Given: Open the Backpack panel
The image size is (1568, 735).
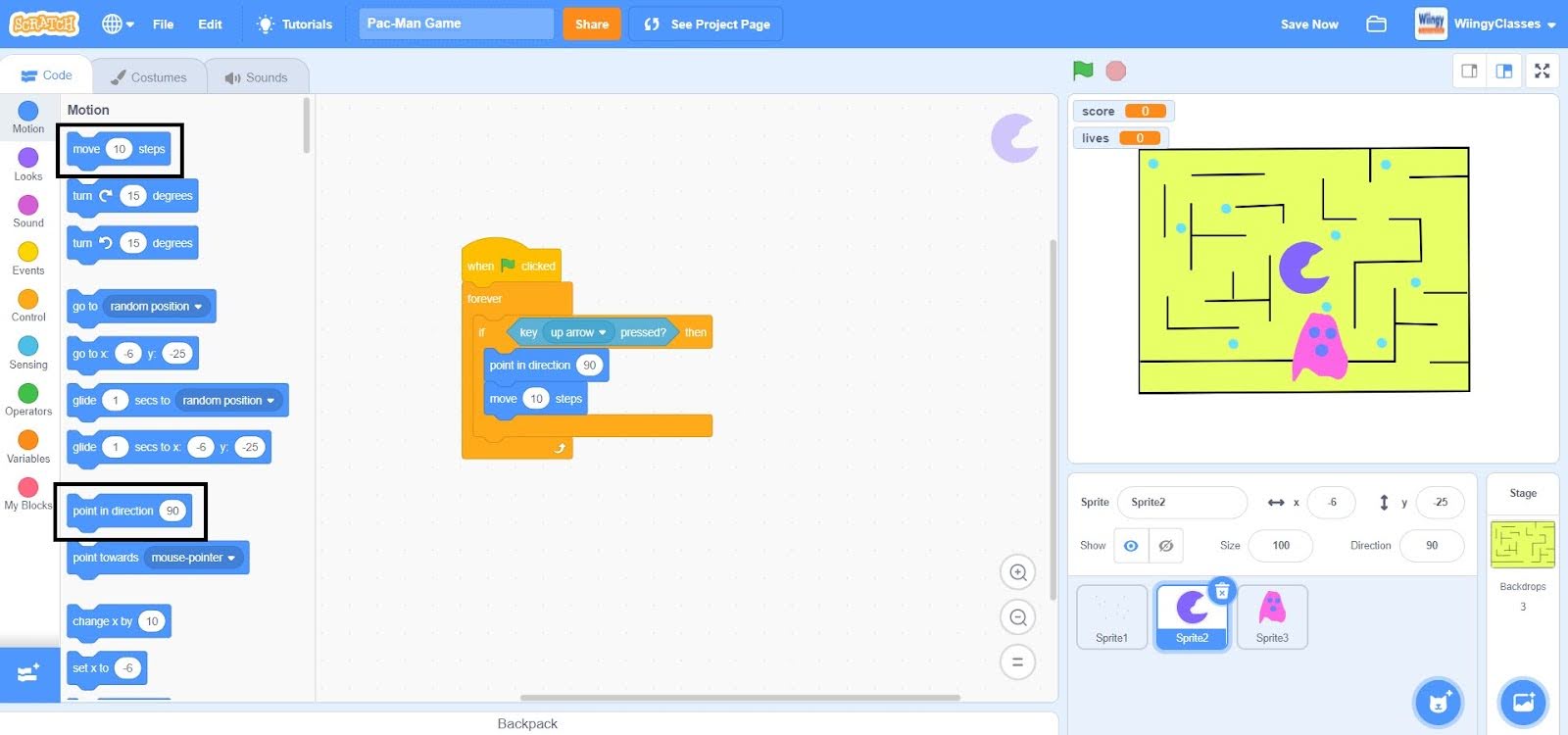Looking at the screenshot, I should coord(527,723).
